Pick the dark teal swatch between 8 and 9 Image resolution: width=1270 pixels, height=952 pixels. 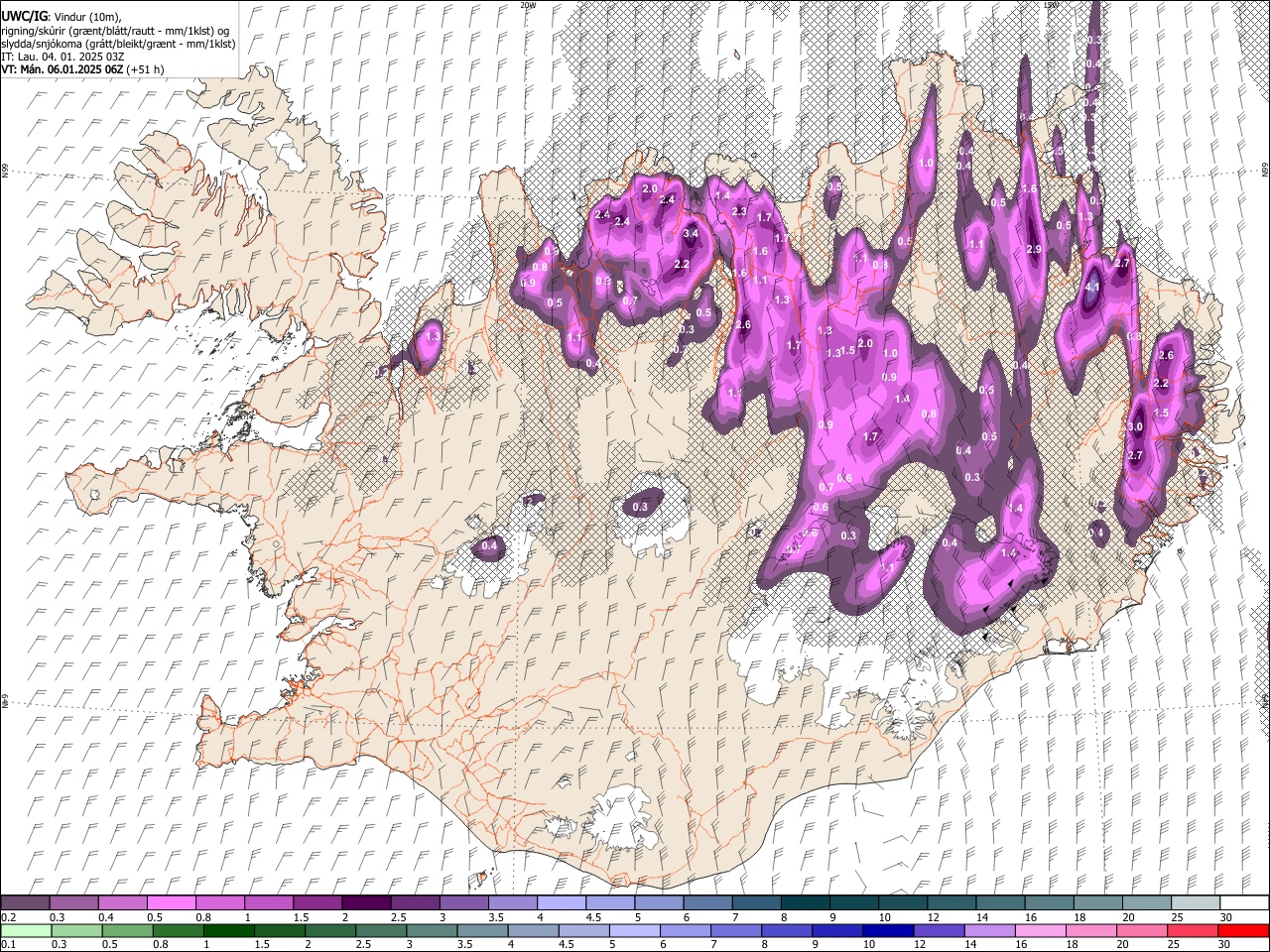(805, 903)
